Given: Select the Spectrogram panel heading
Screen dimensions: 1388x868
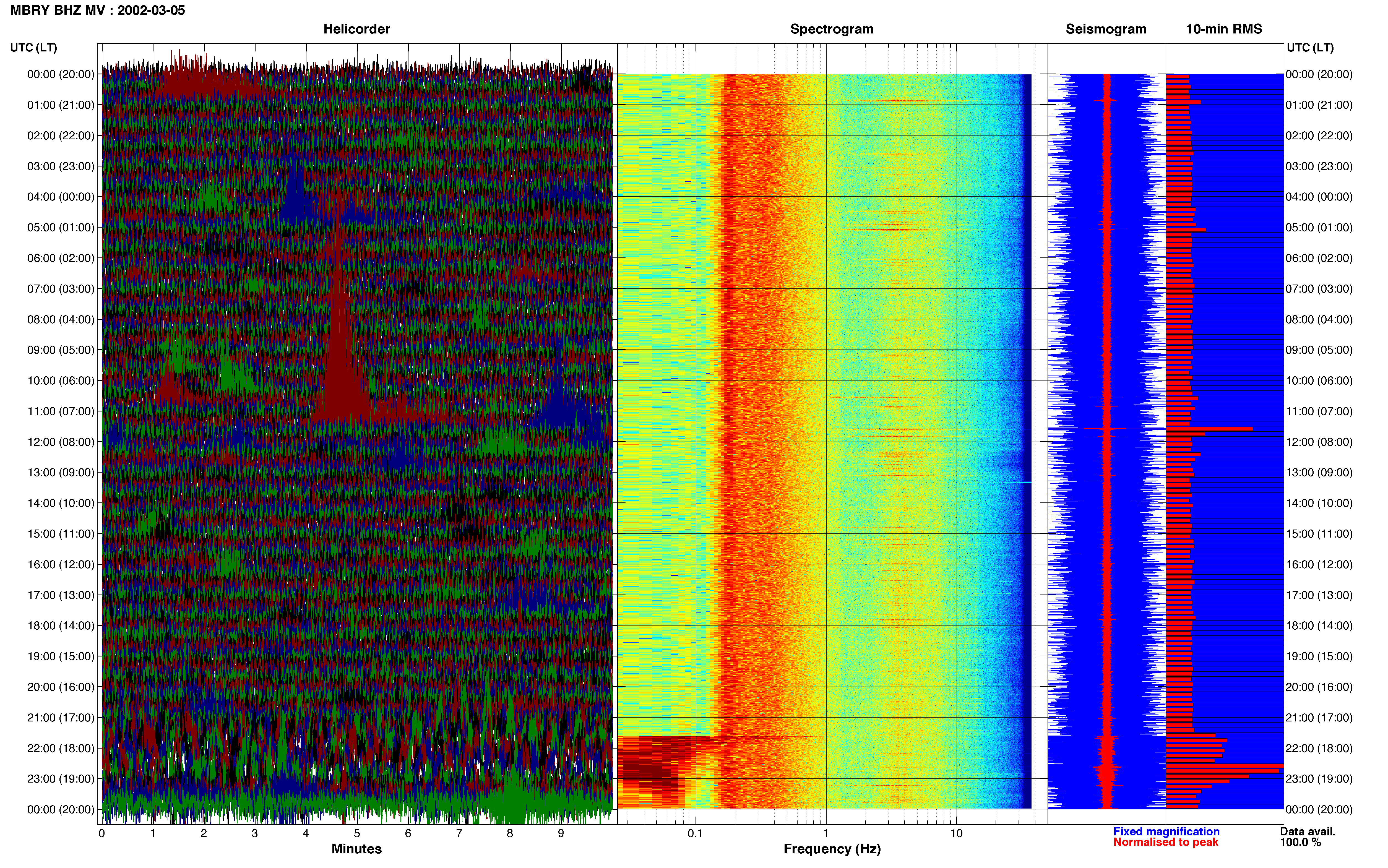Looking at the screenshot, I should coord(832,29).
